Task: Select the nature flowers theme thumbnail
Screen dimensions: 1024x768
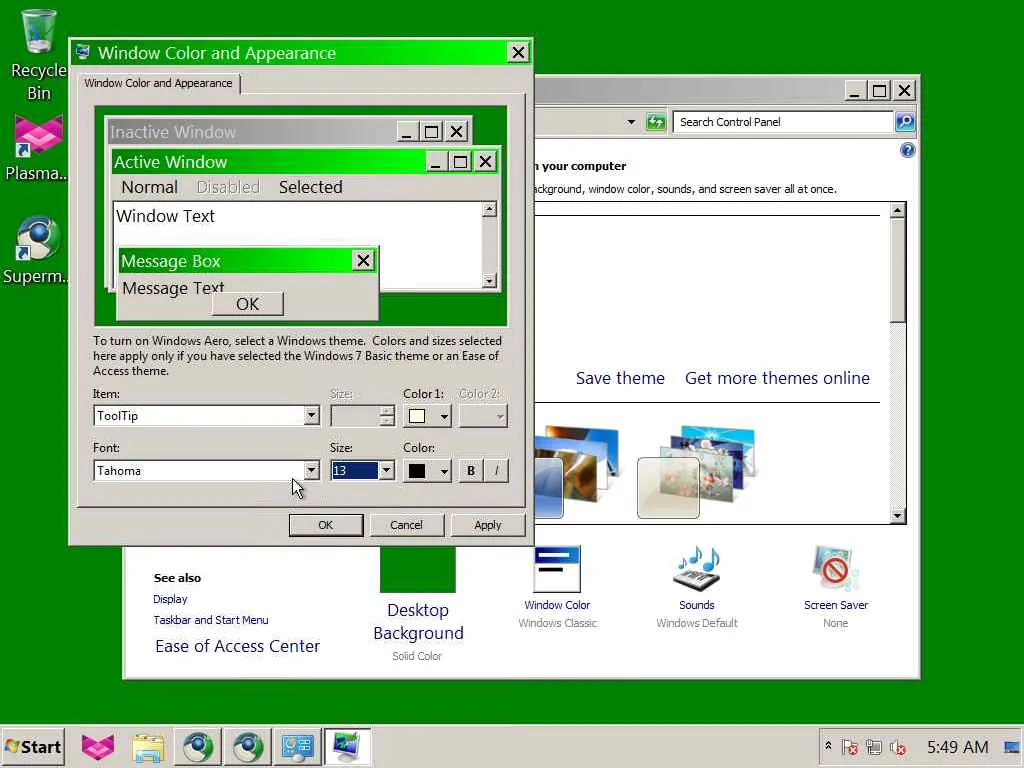Action: [696, 472]
